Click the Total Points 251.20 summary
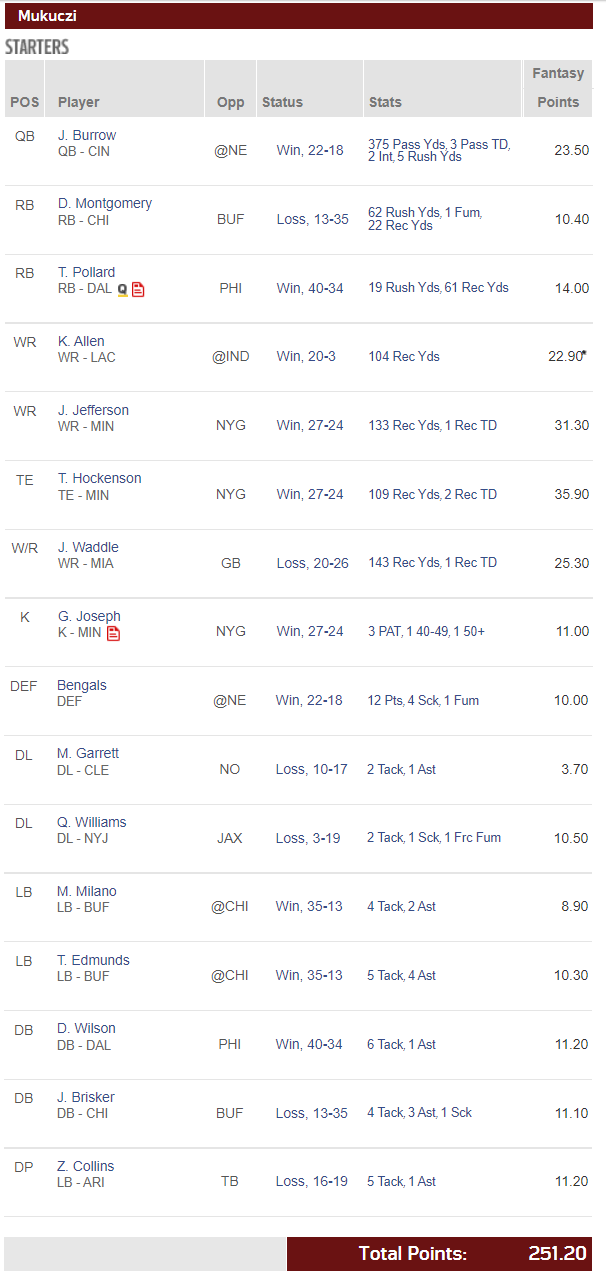Screen dimensions: 606x1280 (440, 1254)
